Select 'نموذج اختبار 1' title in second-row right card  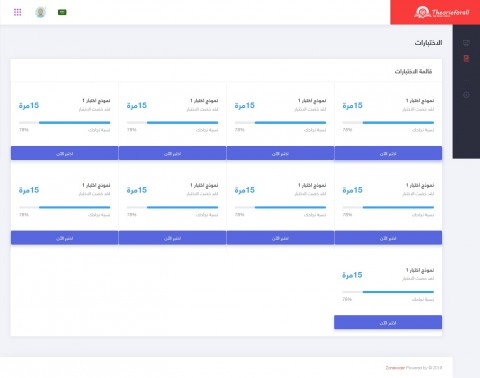[x=420, y=185]
